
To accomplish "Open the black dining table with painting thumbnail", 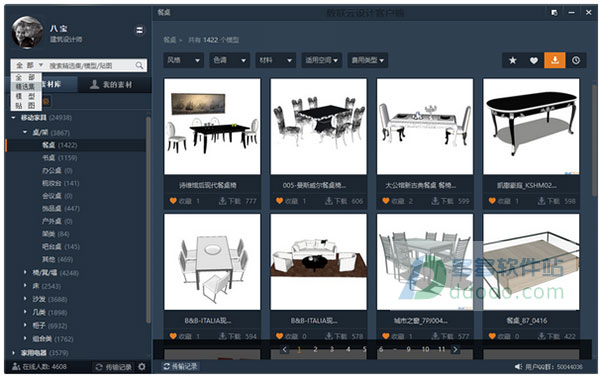I will click(x=212, y=127).
